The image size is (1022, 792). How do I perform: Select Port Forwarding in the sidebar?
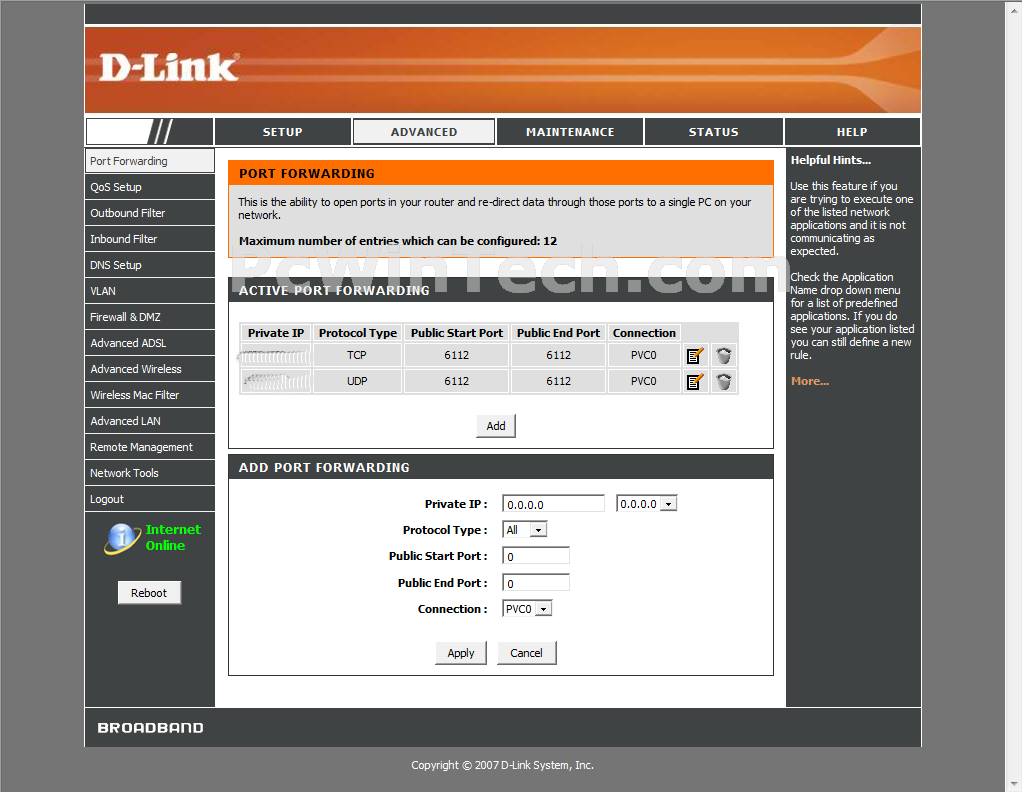149,161
